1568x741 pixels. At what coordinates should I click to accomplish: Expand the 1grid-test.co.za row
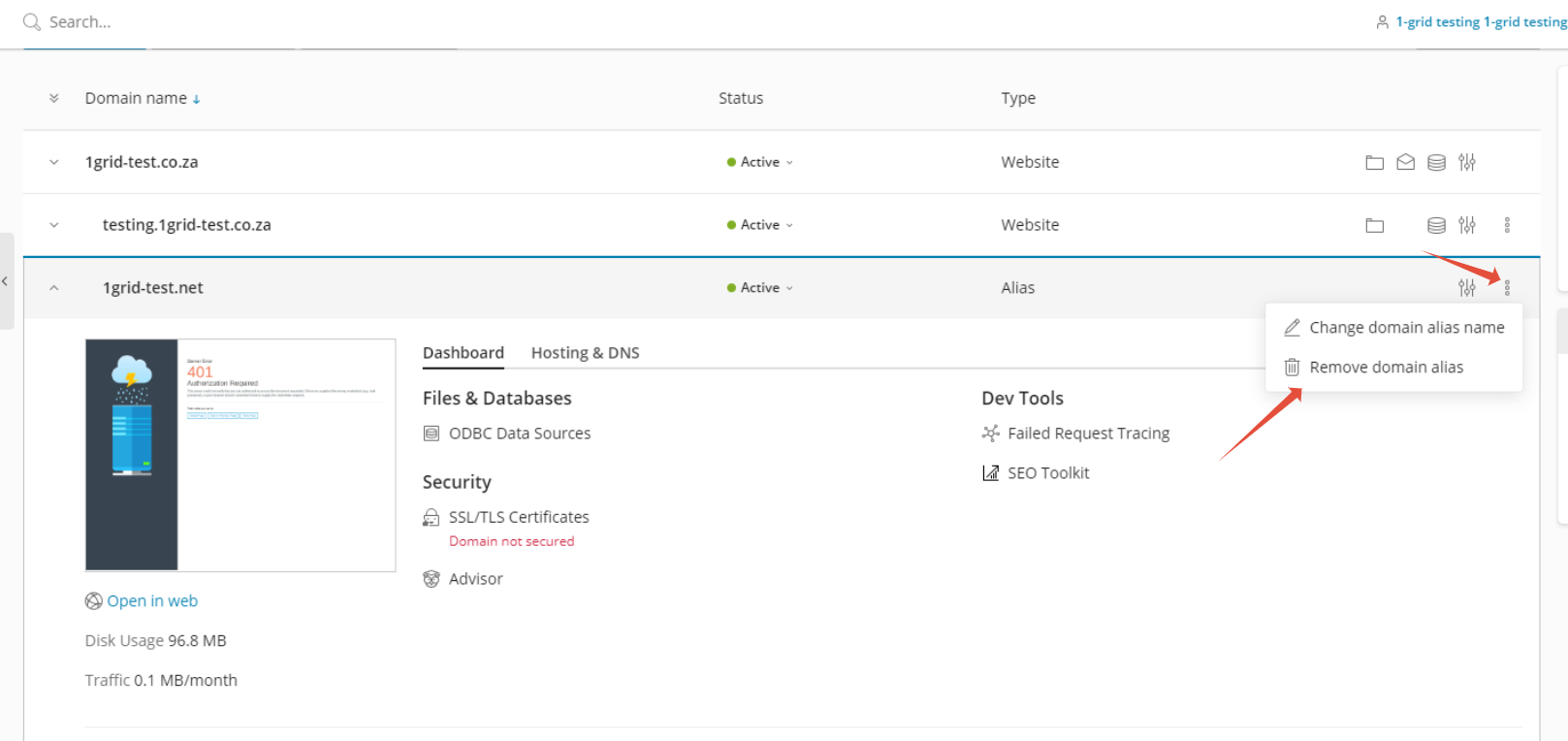53,162
